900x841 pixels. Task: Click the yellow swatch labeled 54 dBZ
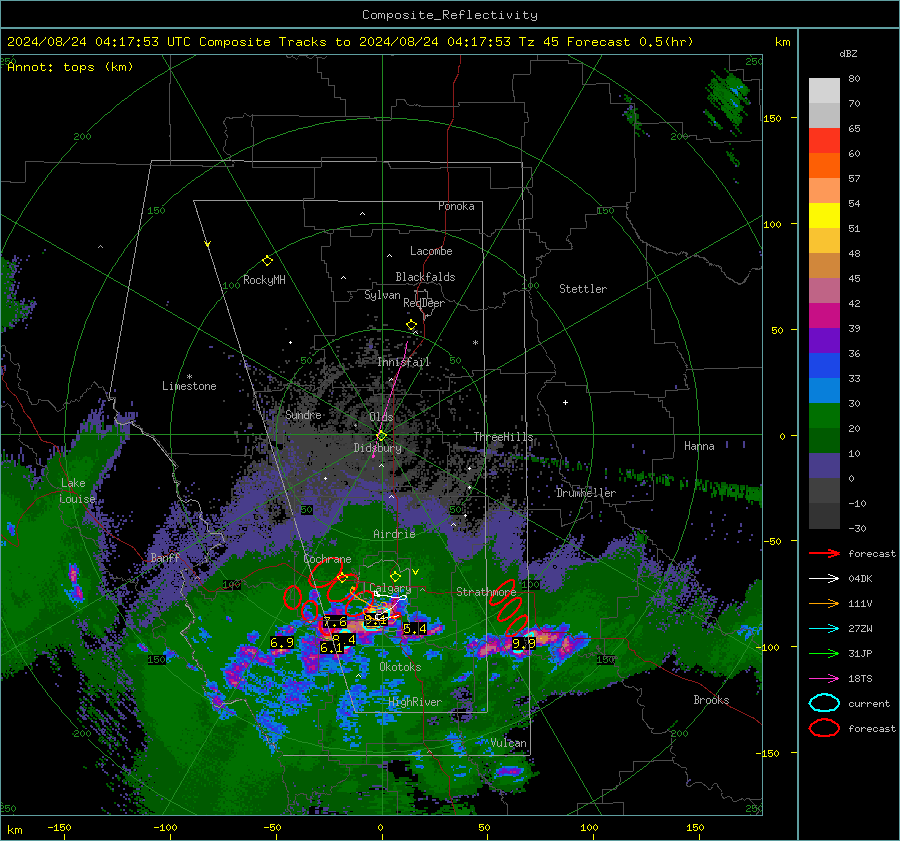(824, 215)
